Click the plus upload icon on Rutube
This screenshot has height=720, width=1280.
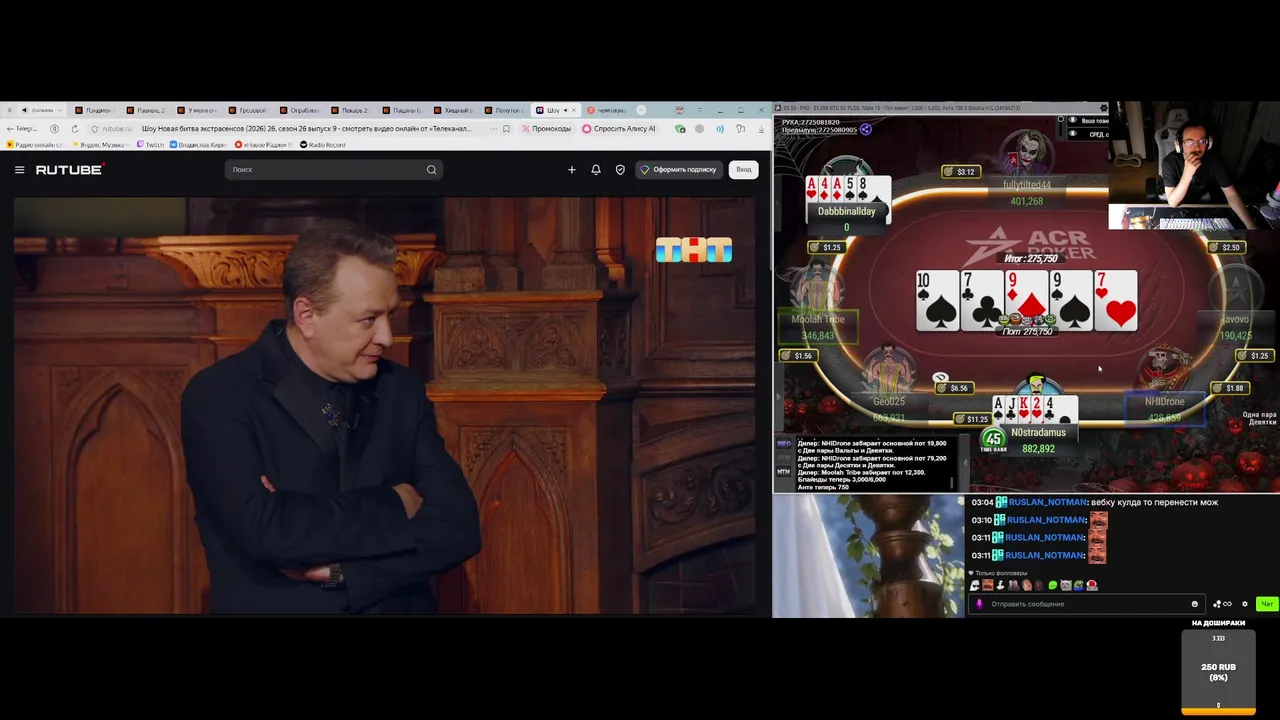point(572,170)
